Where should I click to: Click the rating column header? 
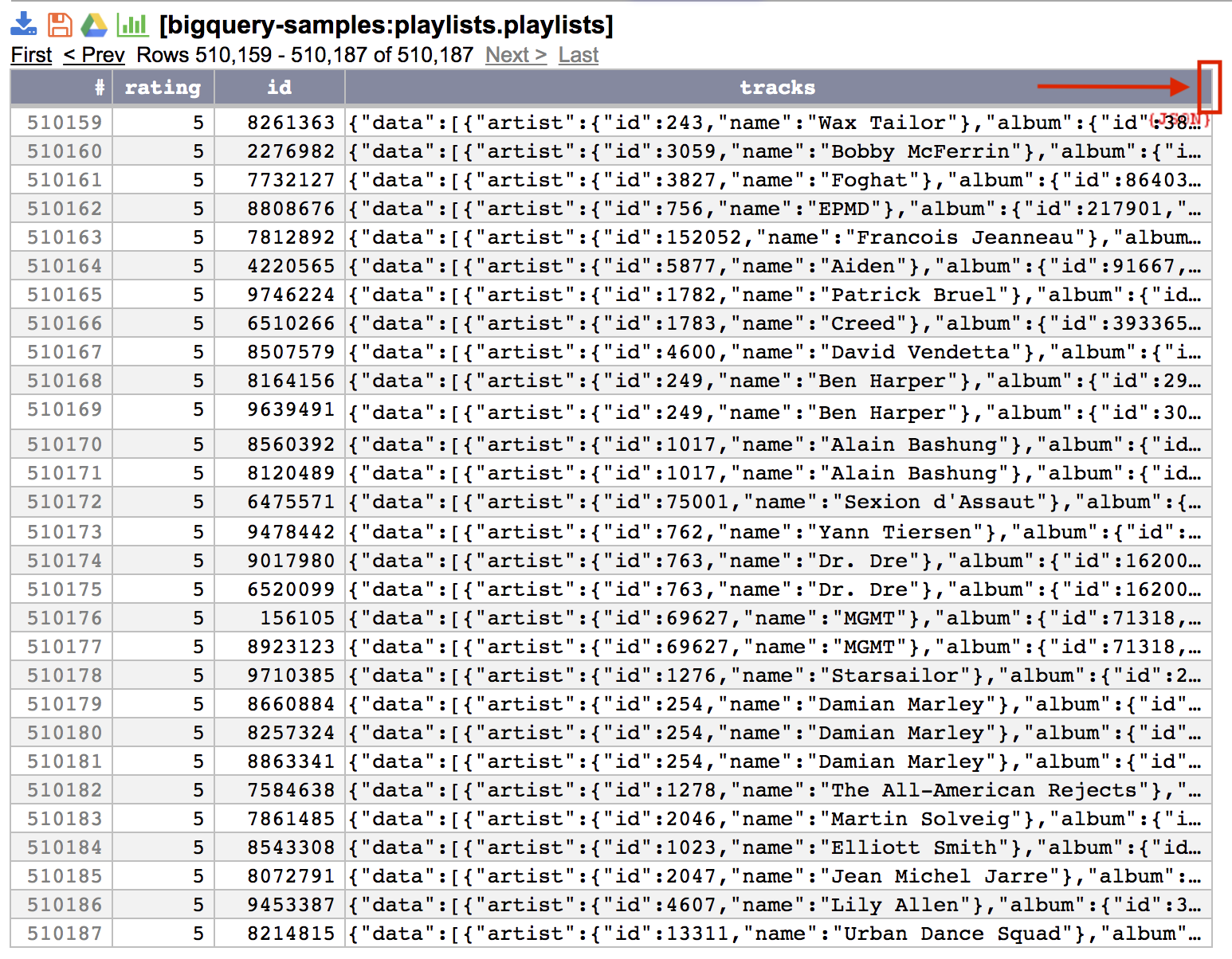tap(163, 88)
